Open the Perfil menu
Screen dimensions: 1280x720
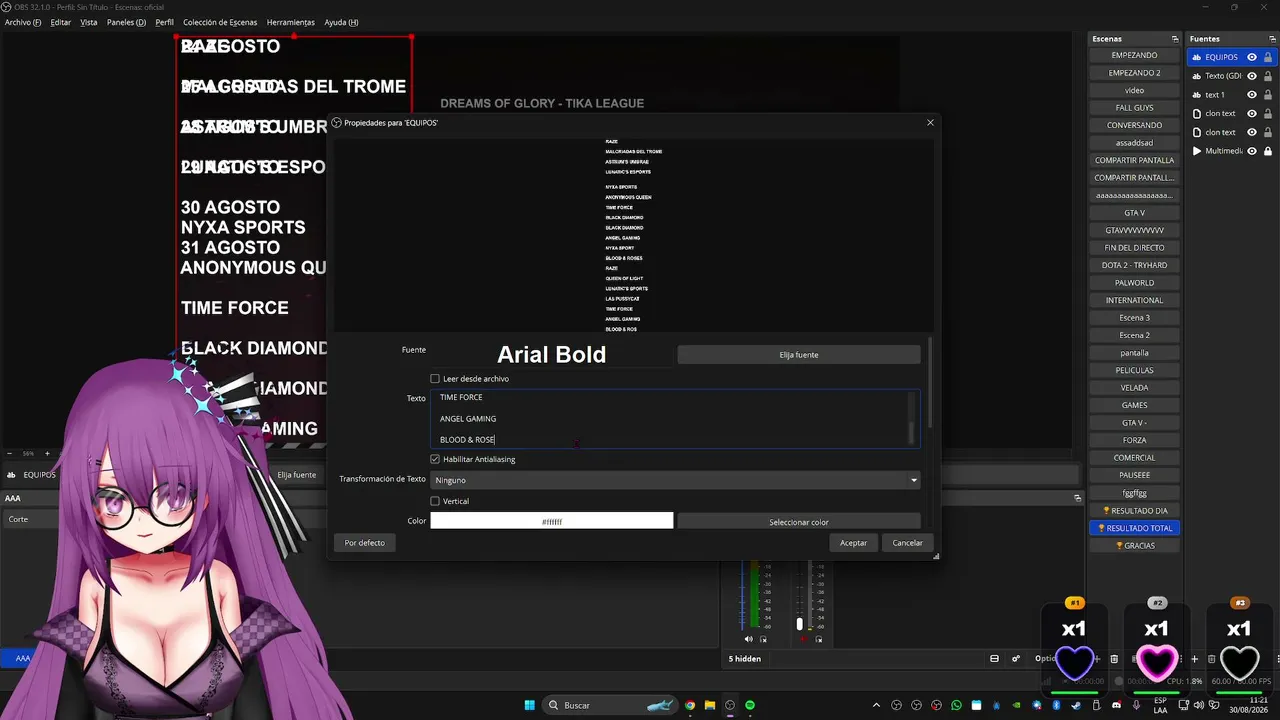[164, 22]
